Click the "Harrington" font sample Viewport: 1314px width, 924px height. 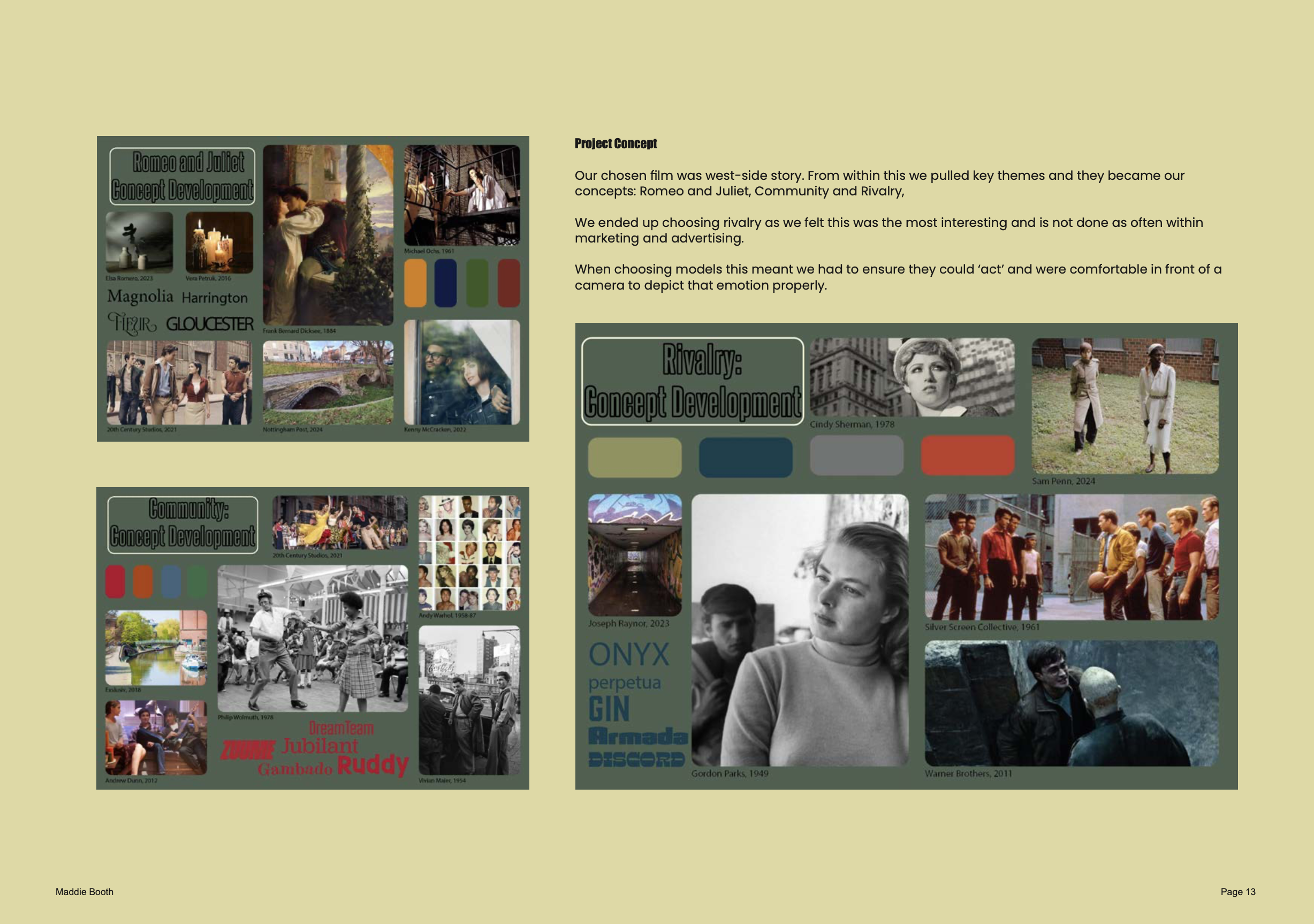point(215,298)
